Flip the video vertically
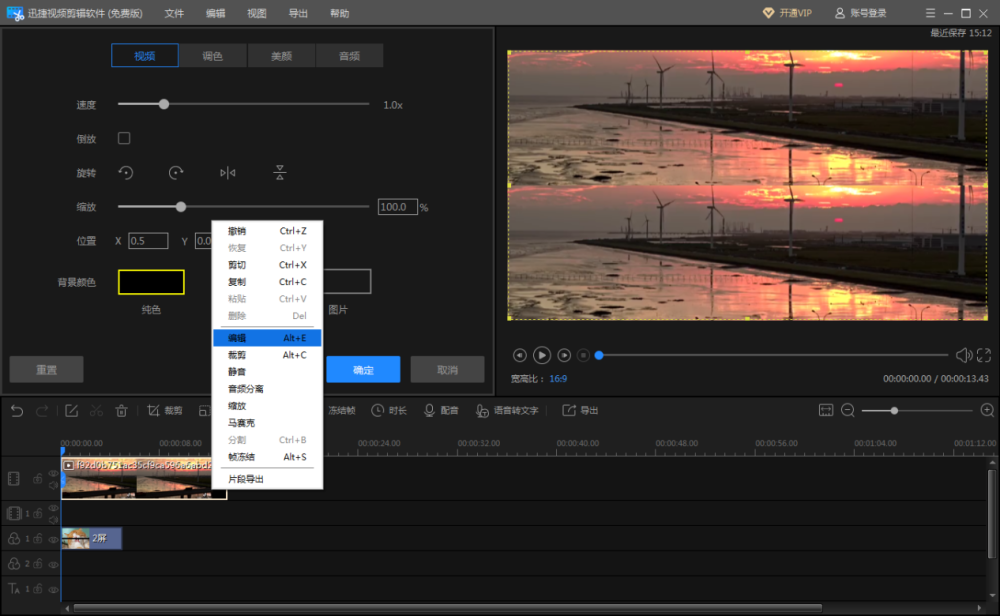The image size is (1000, 616). pos(280,173)
